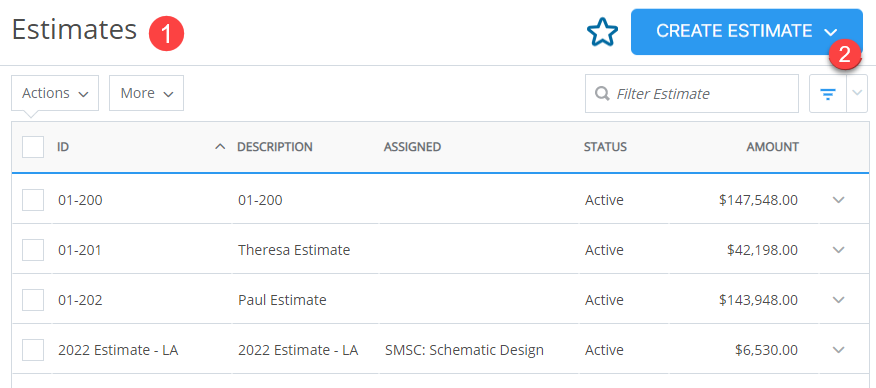
Task: Check the box for 2022 Estimate - LA
Action: click(33, 350)
